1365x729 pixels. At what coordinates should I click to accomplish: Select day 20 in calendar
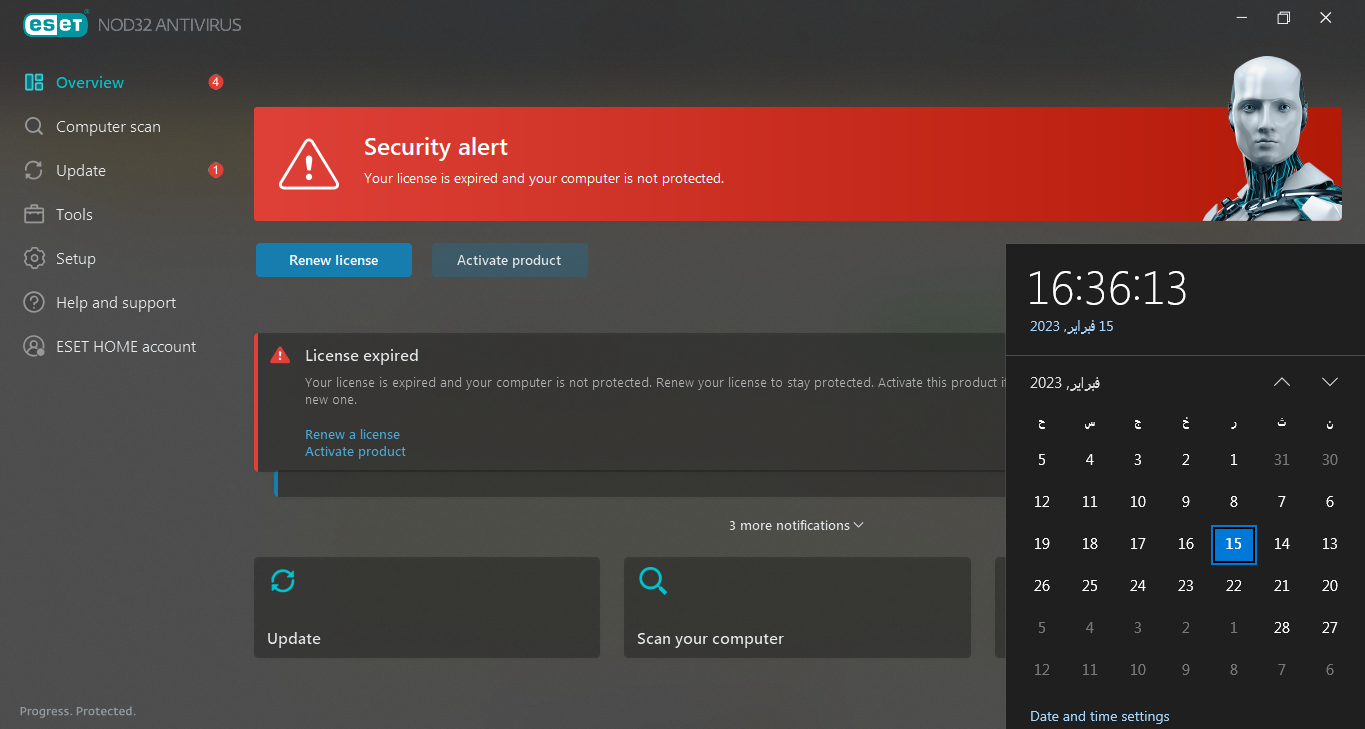[1330, 586]
